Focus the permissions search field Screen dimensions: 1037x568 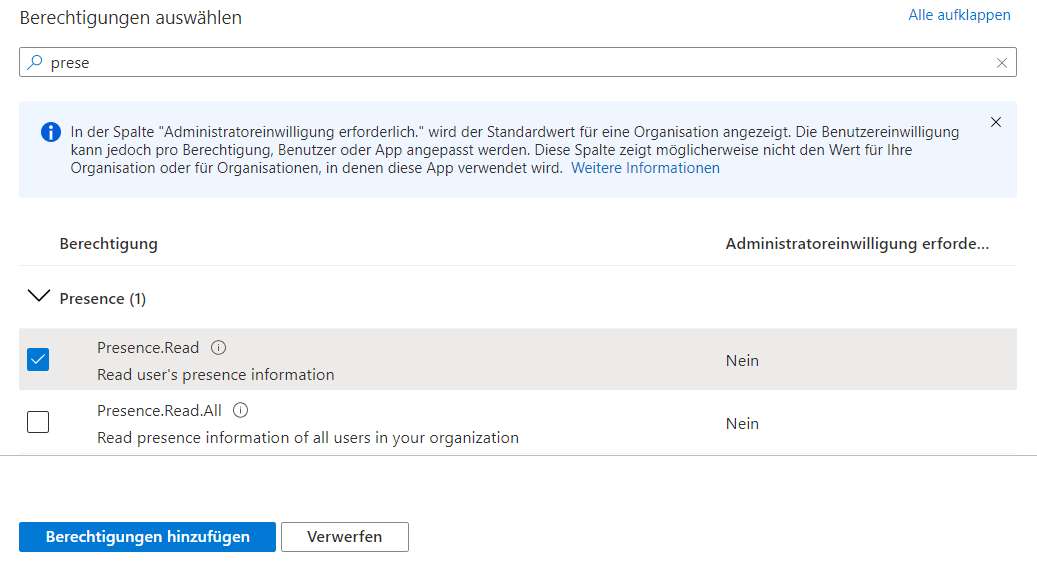[517, 62]
